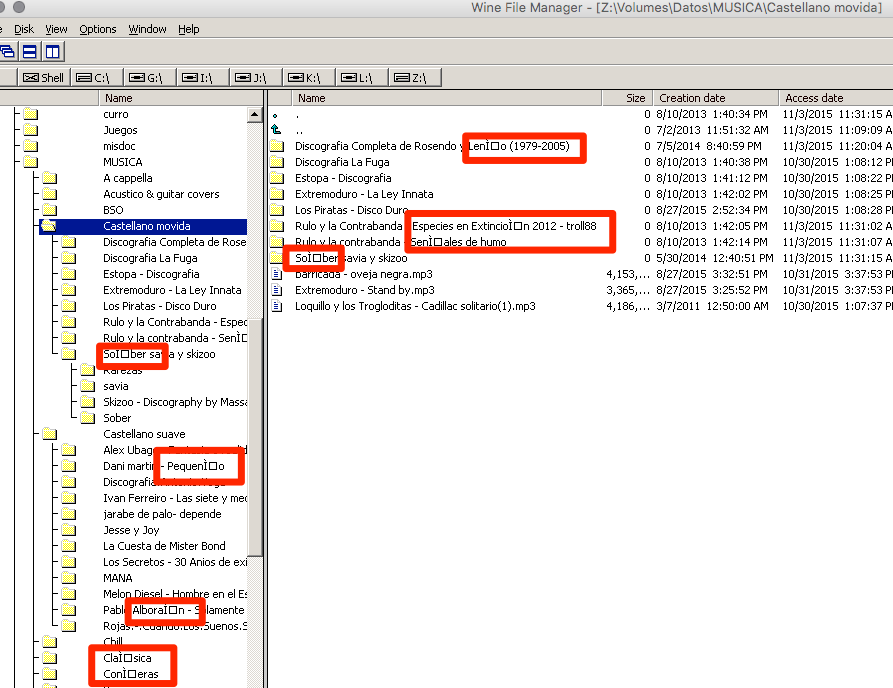Click folder icon for Estopa - Discografia in file list

click(x=277, y=178)
